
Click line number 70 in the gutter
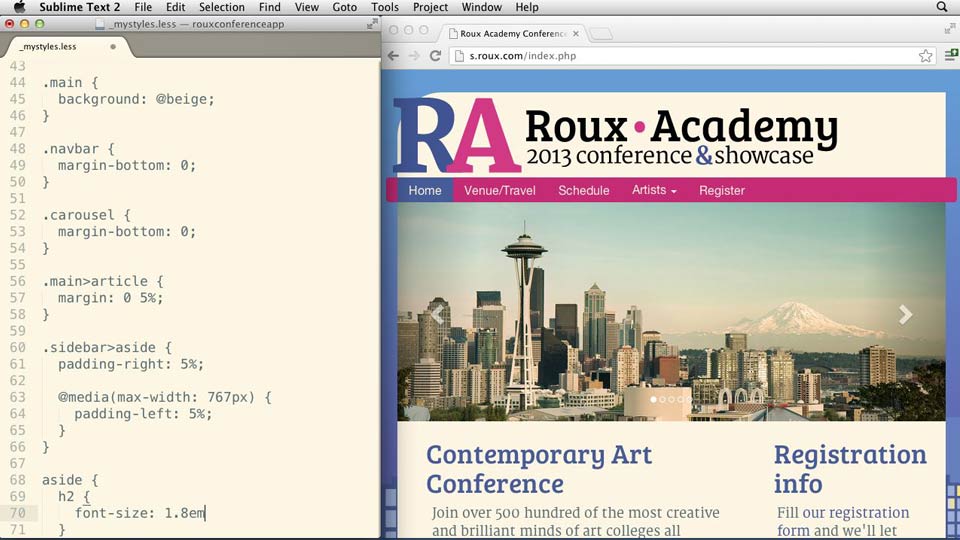pyautogui.click(x=17, y=513)
